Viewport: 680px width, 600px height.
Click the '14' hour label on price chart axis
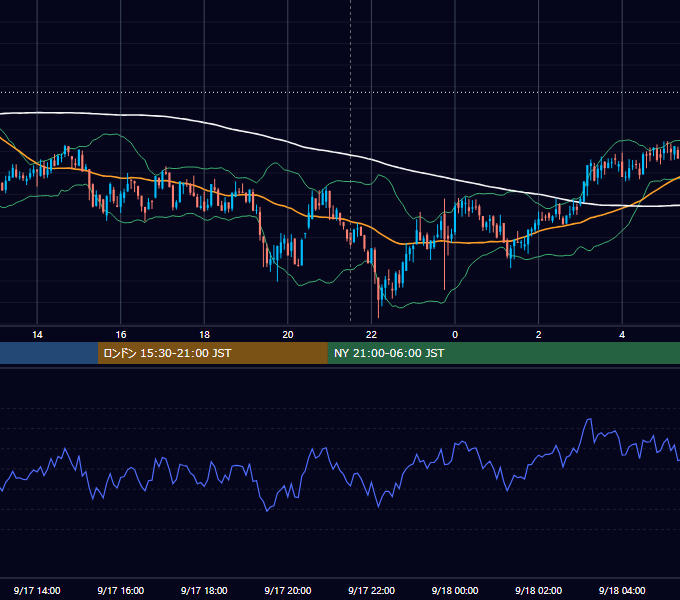tap(37, 335)
